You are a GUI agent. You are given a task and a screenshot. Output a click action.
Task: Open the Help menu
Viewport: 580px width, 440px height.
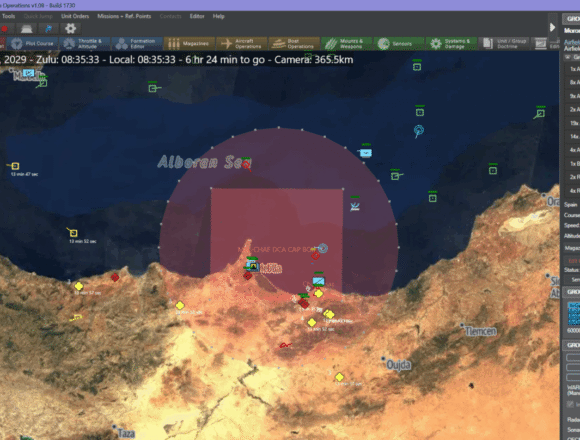coord(219,16)
